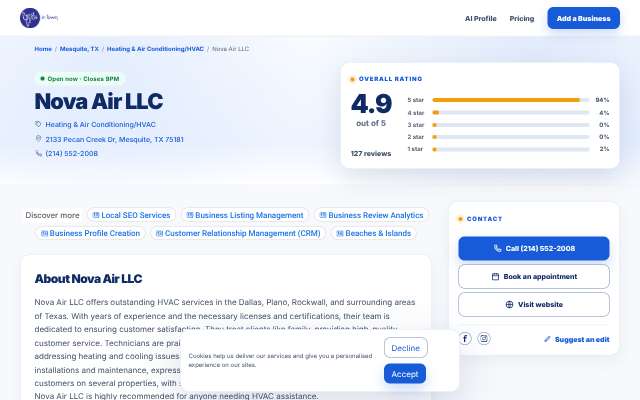Open the Business Review Analytics tag
Viewport: 640px width, 400px height.
tap(371, 215)
